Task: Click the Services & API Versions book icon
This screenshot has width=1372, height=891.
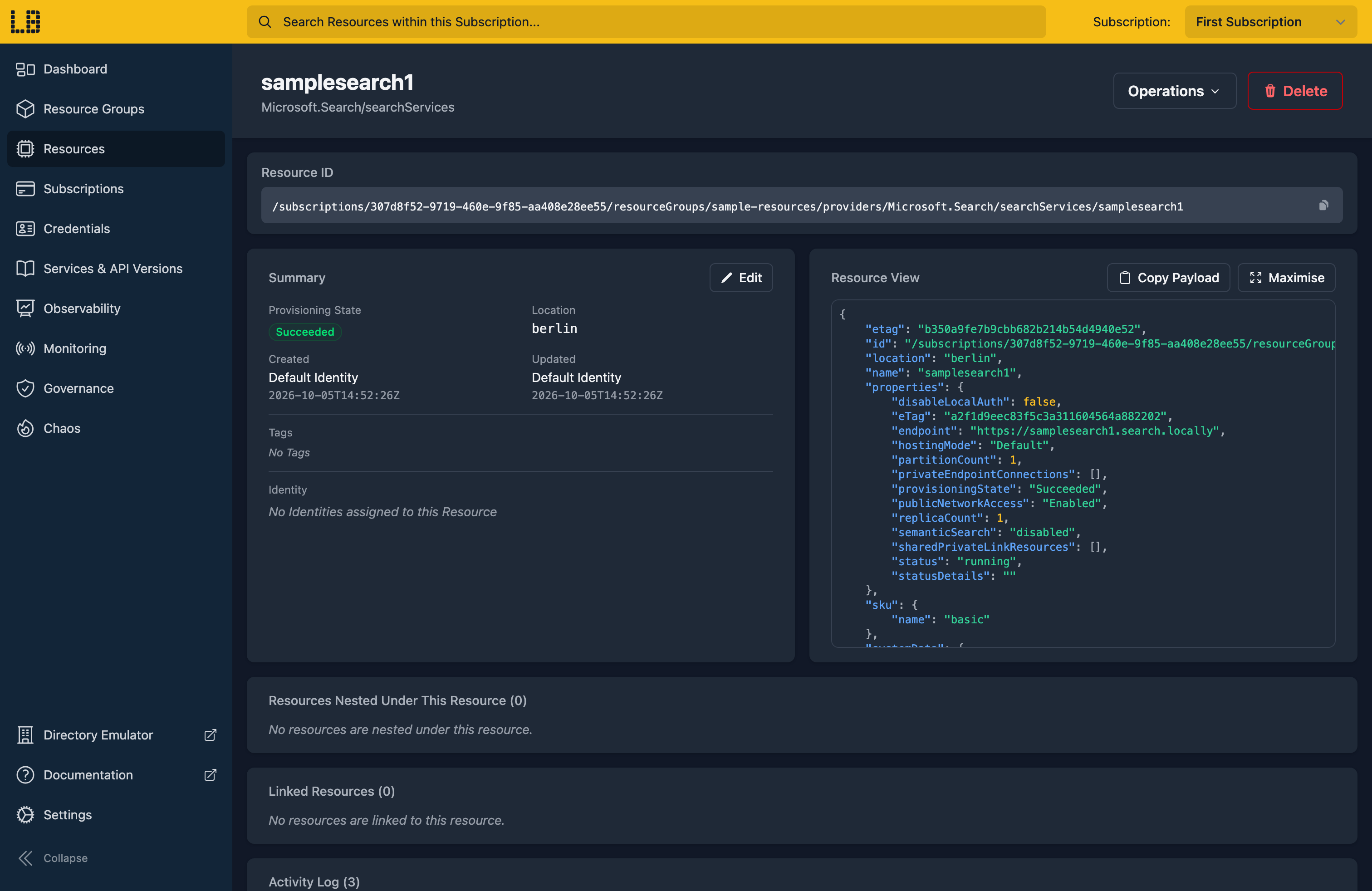Action: point(25,269)
